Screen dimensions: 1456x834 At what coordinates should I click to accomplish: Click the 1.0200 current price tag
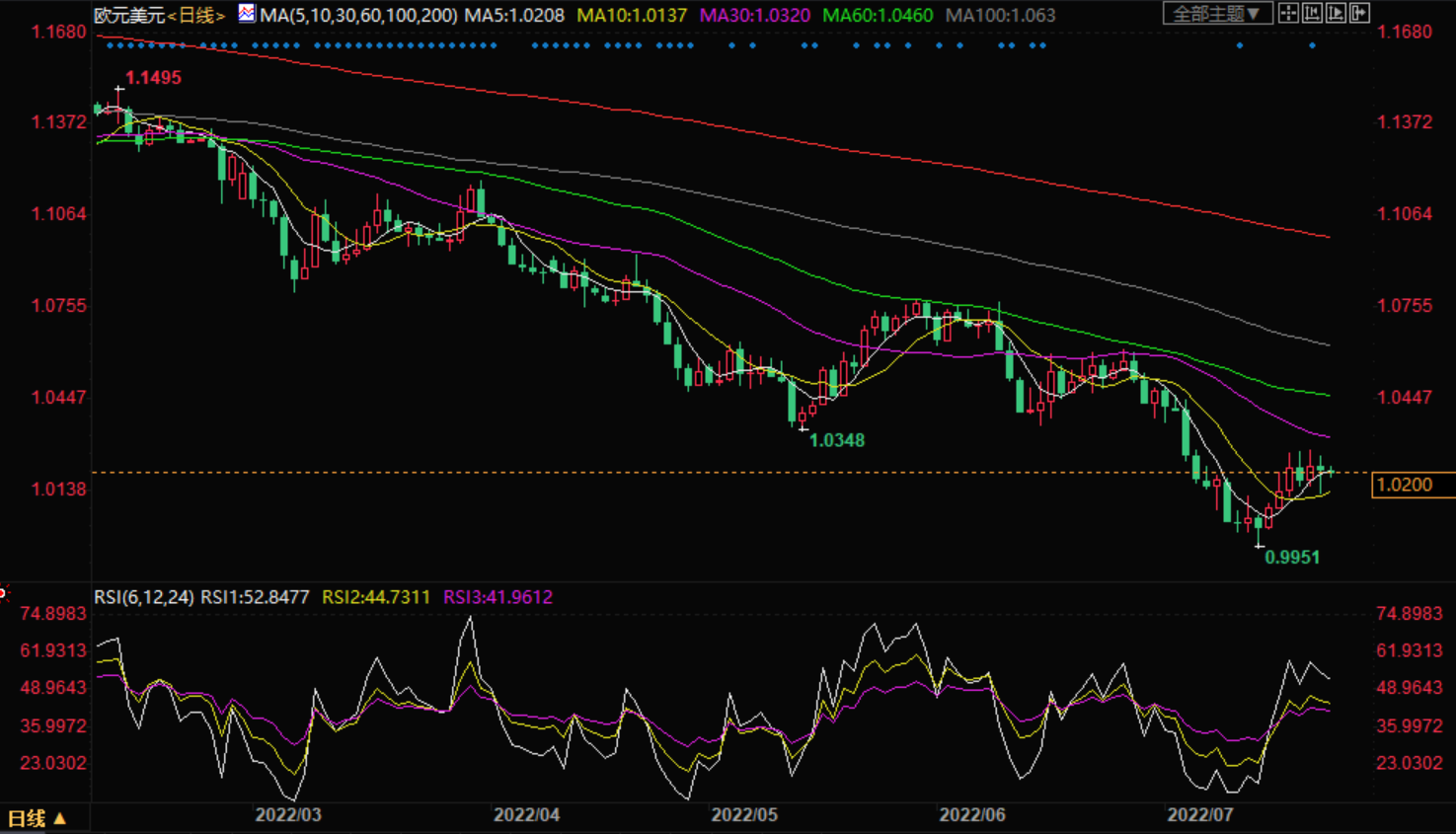tap(1411, 485)
